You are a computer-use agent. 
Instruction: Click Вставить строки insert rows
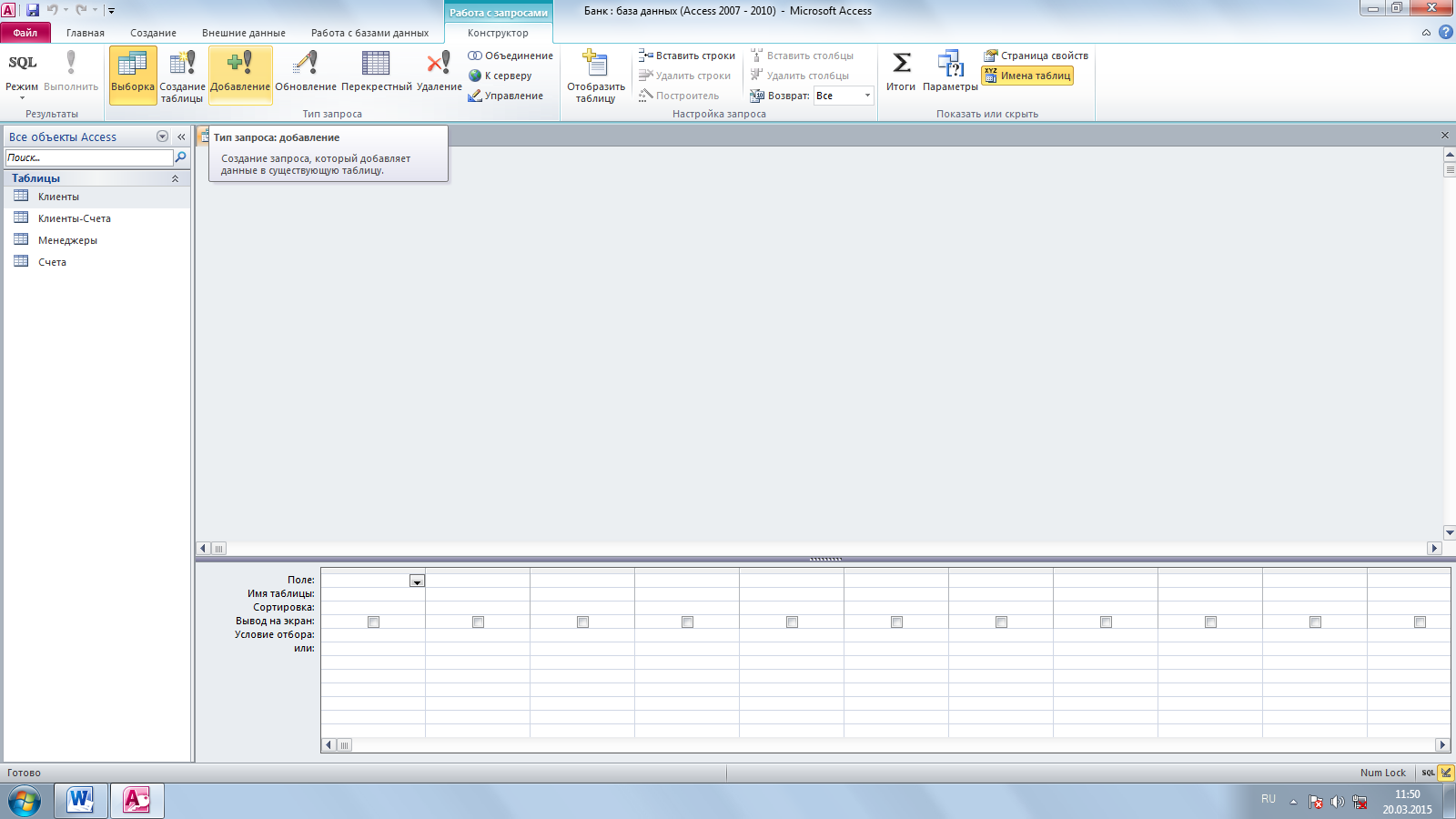(x=687, y=56)
